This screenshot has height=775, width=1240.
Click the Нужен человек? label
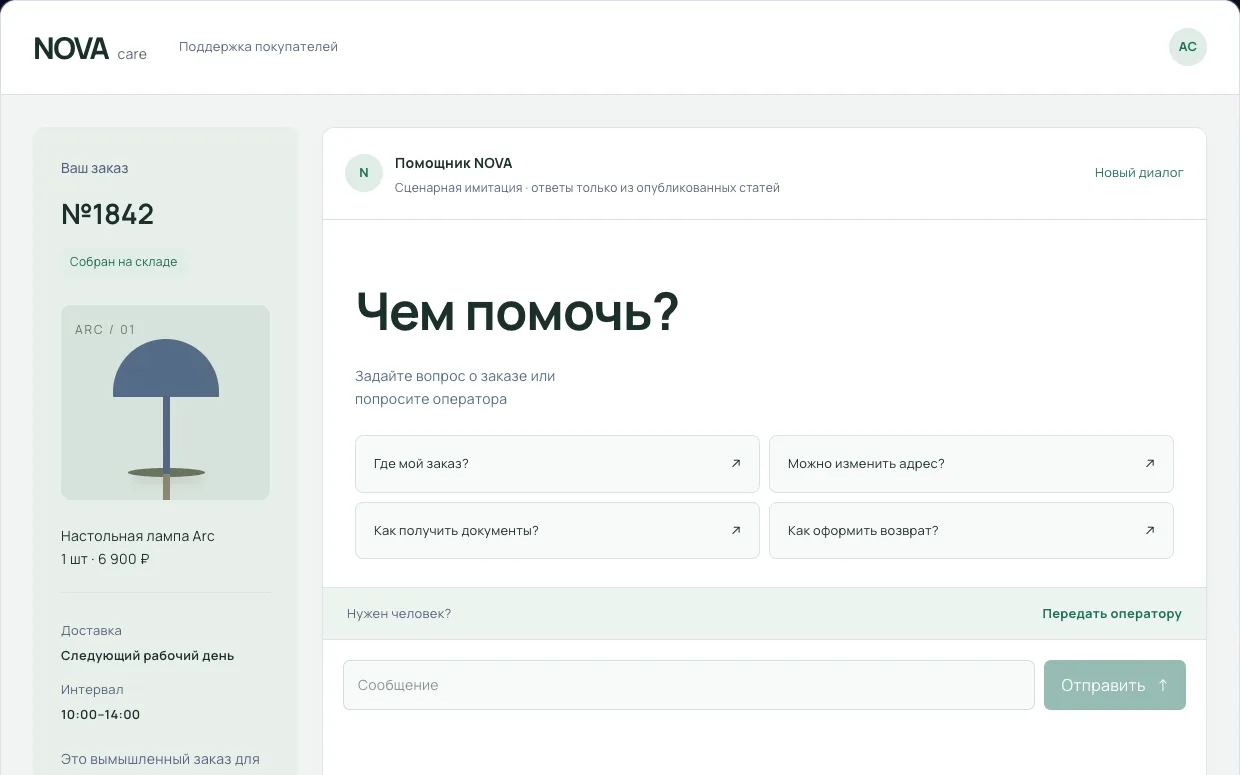click(399, 614)
